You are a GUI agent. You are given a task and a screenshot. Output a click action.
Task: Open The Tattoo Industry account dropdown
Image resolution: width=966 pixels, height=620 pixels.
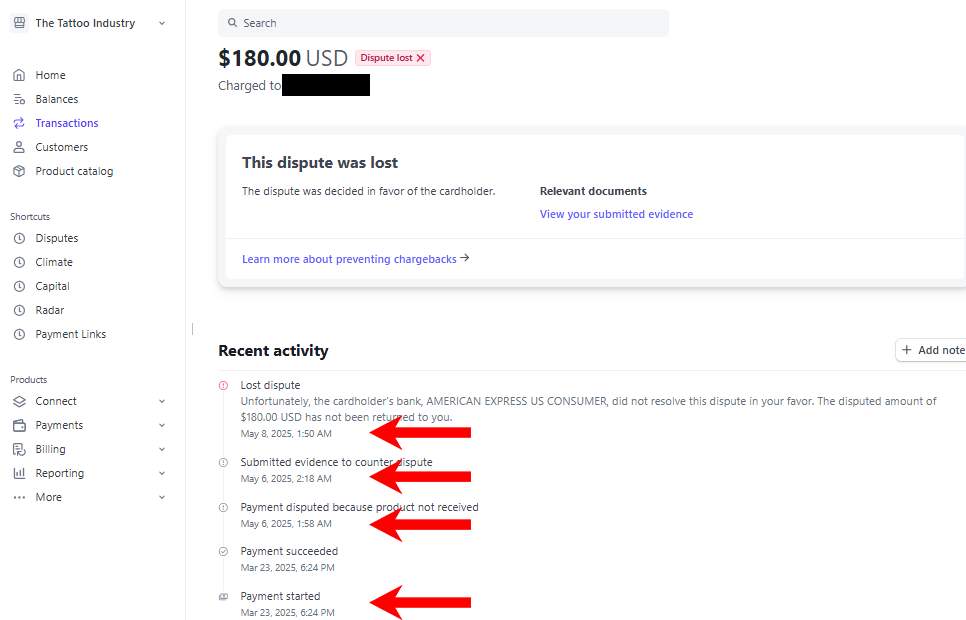(90, 23)
